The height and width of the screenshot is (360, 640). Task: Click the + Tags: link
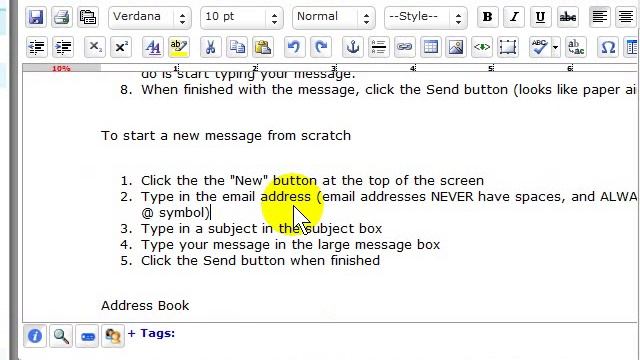point(151,333)
